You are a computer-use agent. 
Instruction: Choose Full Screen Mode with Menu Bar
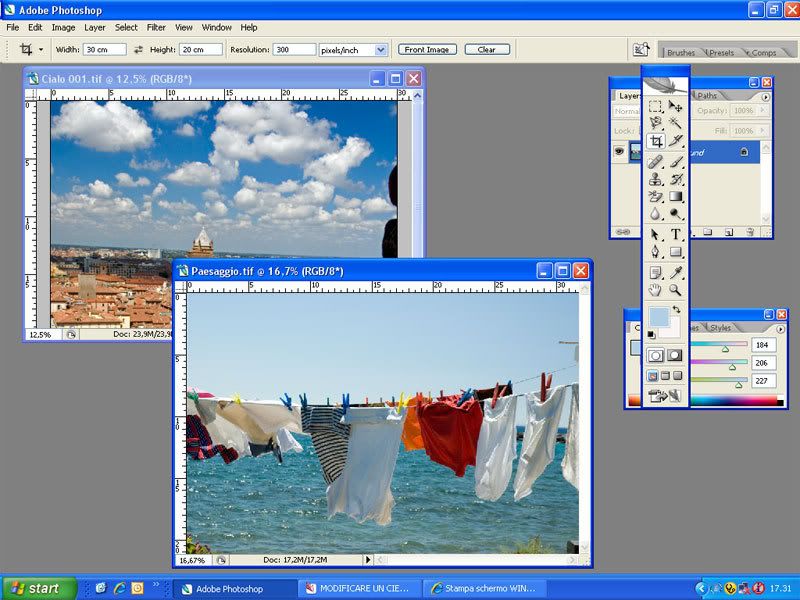pyautogui.click(x=665, y=376)
